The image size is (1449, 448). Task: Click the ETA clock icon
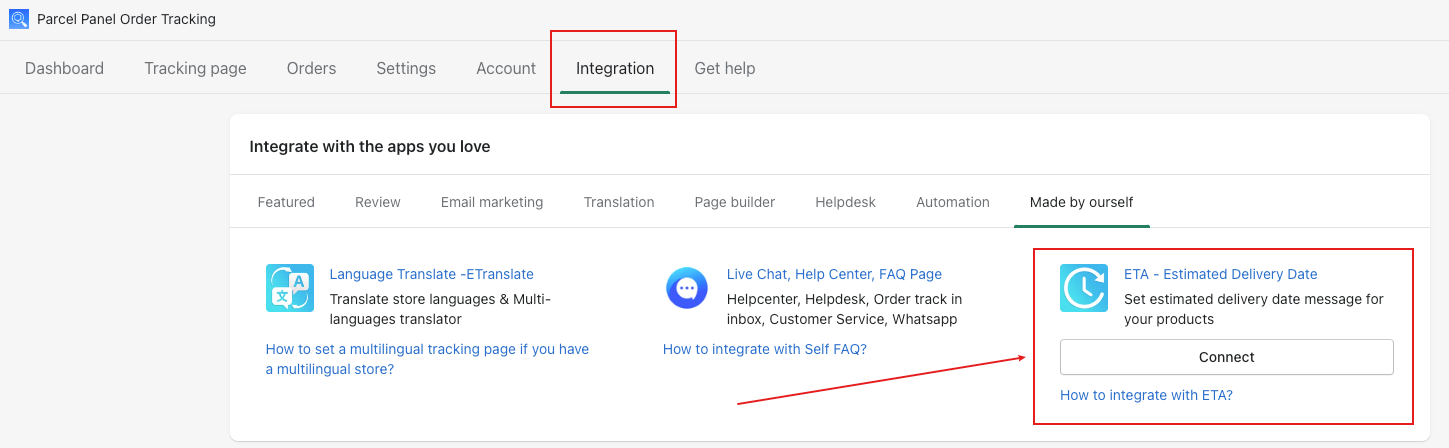pyautogui.click(x=1084, y=288)
